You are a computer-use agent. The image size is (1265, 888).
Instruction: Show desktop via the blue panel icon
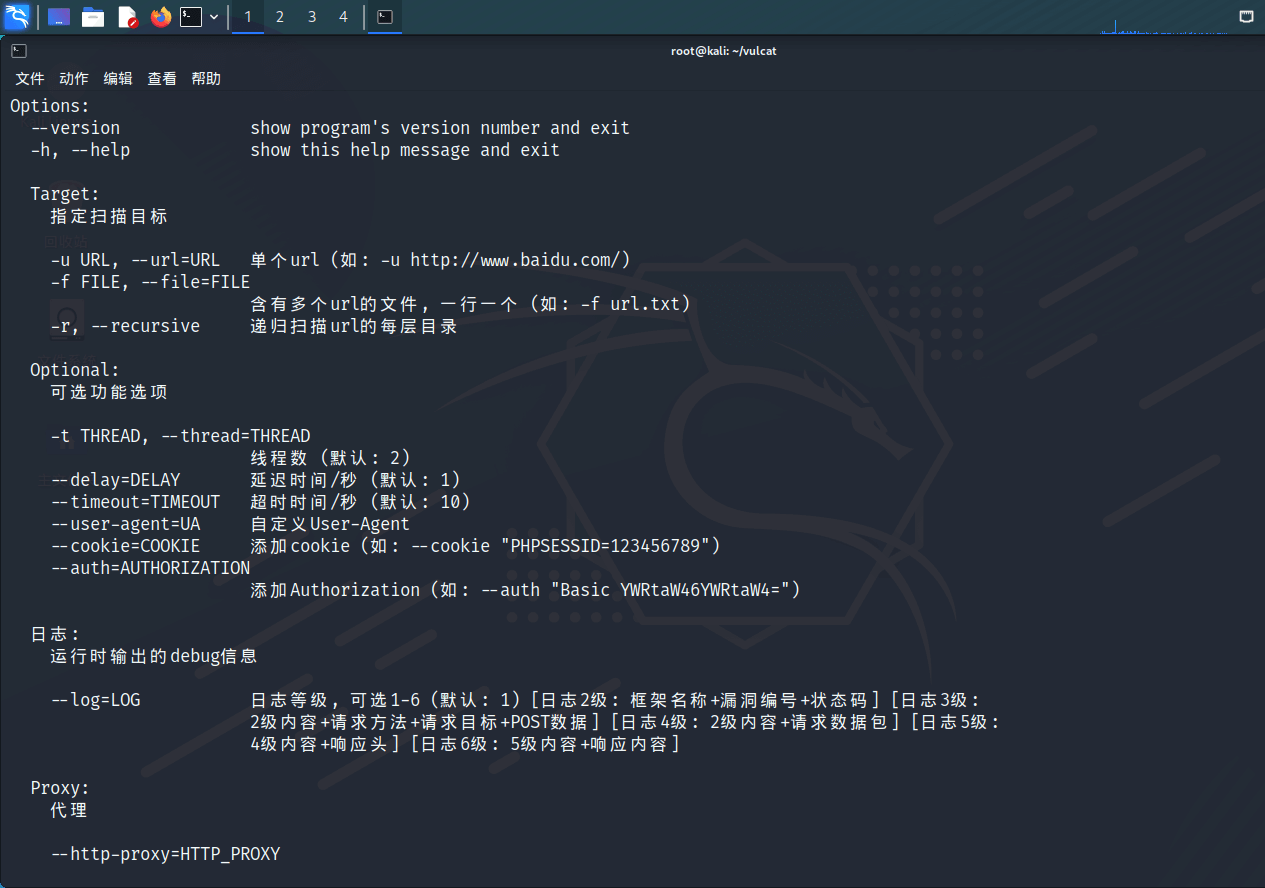59,17
